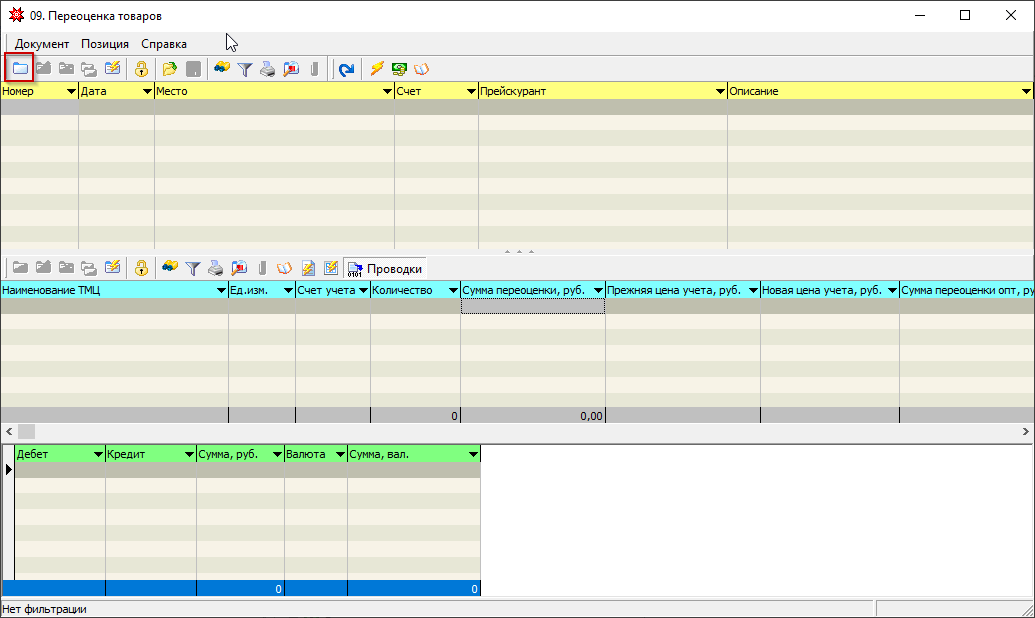
Task: Click the positions grid horizontal scrollbar right arrow
Action: point(1025,431)
